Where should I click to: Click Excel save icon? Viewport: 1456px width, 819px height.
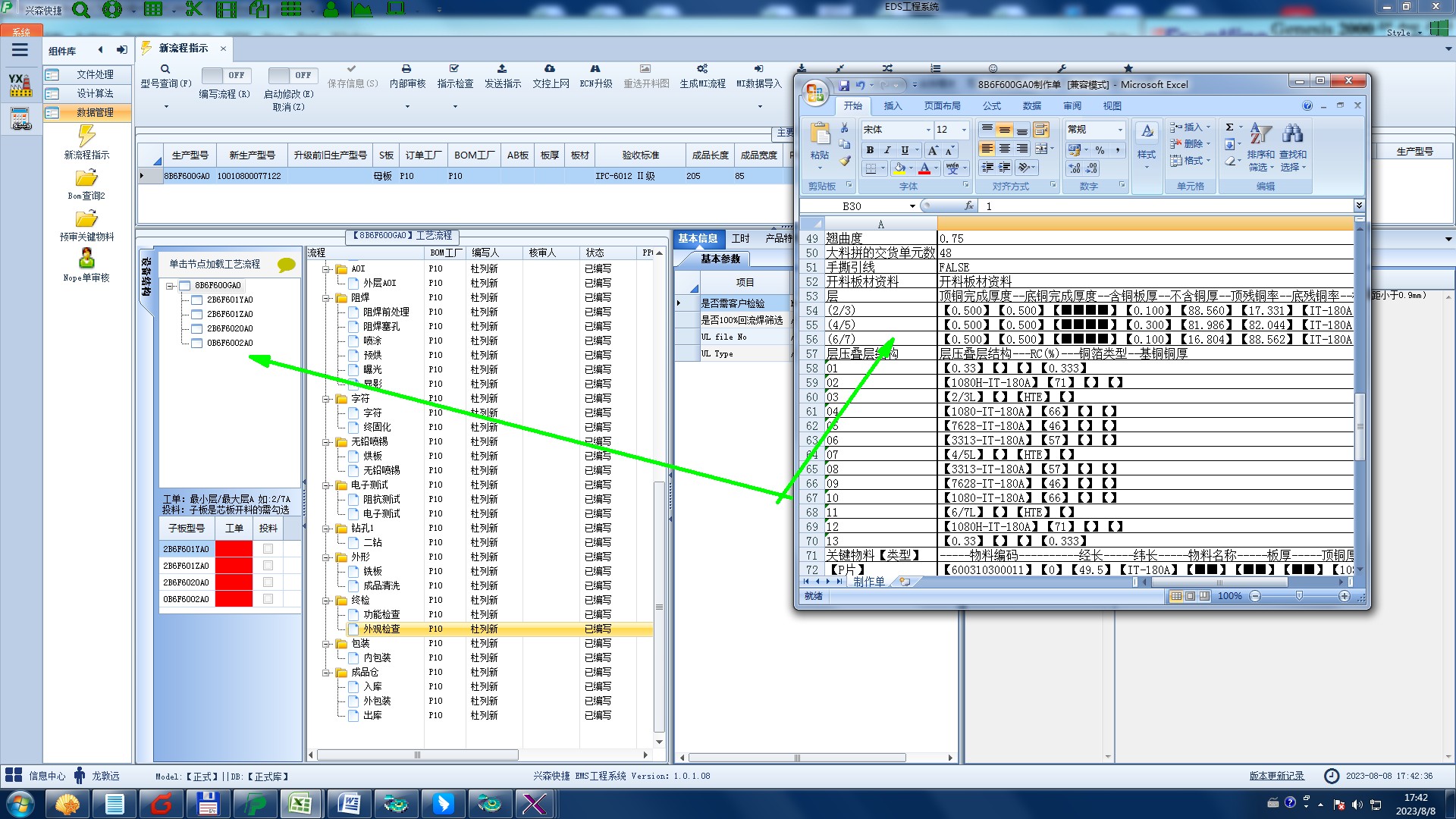(x=844, y=85)
